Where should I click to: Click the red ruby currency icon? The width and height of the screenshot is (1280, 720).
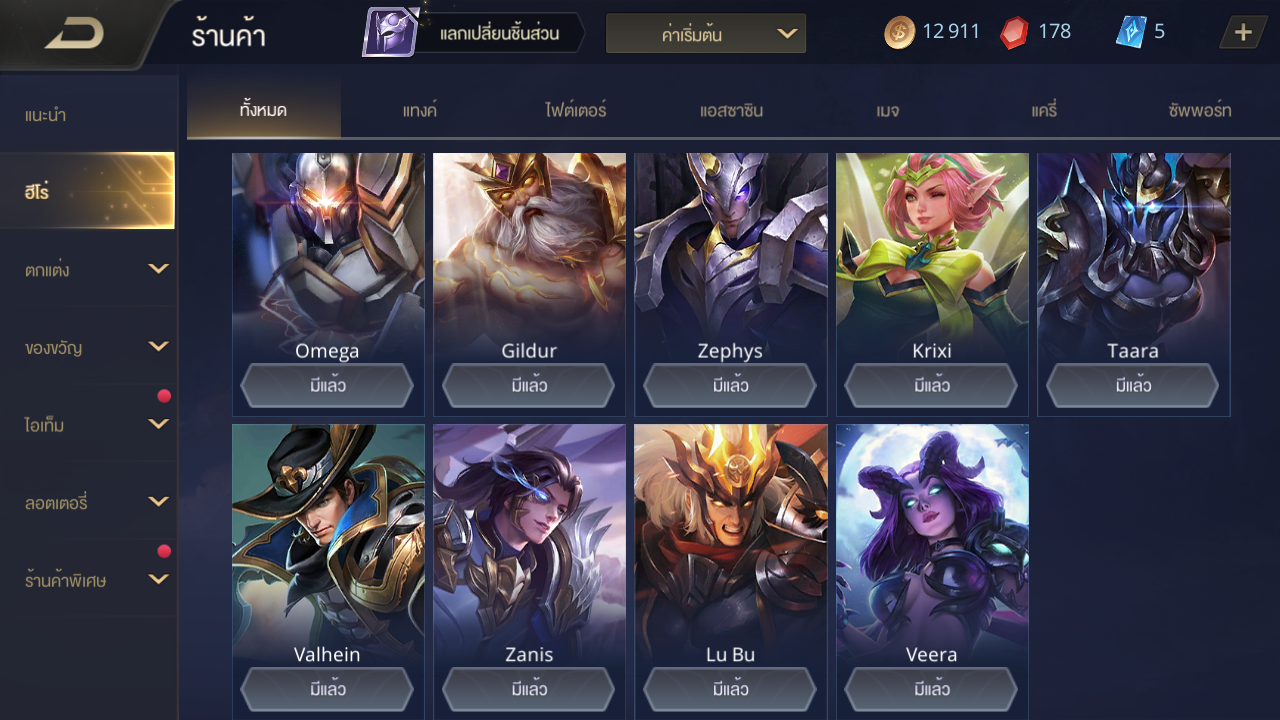pos(1014,32)
